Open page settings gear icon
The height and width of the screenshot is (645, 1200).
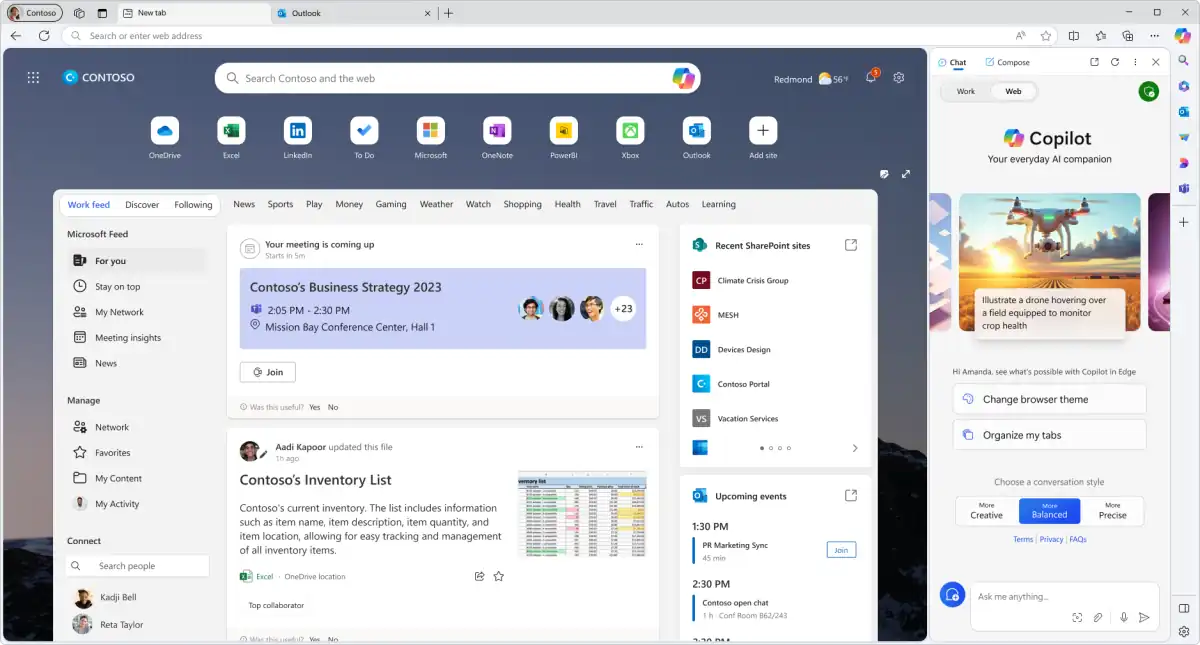tap(899, 77)
